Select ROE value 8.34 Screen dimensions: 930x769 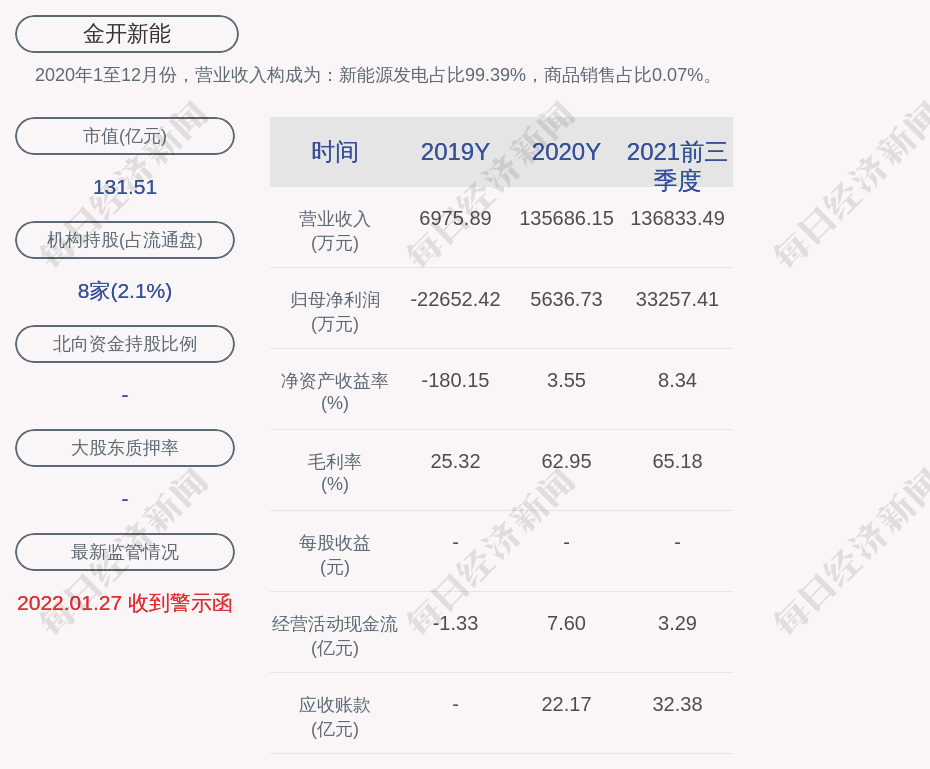pyautogui.click(x=677, y=380)
